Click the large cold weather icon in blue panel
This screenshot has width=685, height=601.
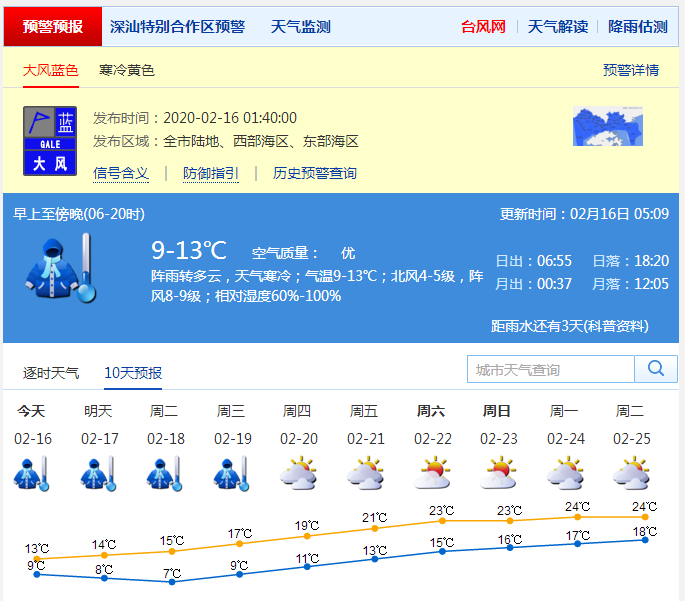[62, 267]
